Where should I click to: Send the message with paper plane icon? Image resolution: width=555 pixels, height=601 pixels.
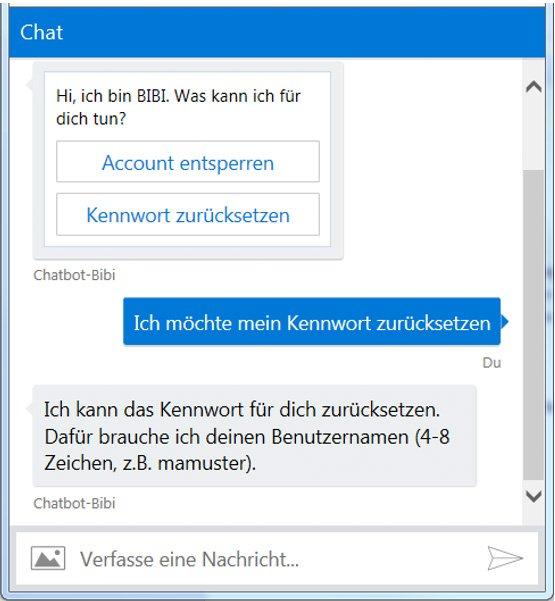[505, 558]
